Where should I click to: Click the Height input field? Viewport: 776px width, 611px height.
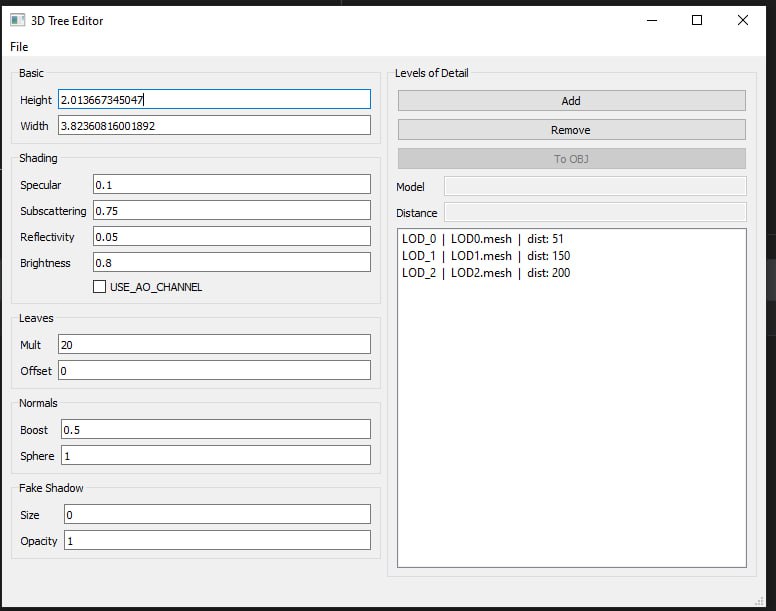214,100
